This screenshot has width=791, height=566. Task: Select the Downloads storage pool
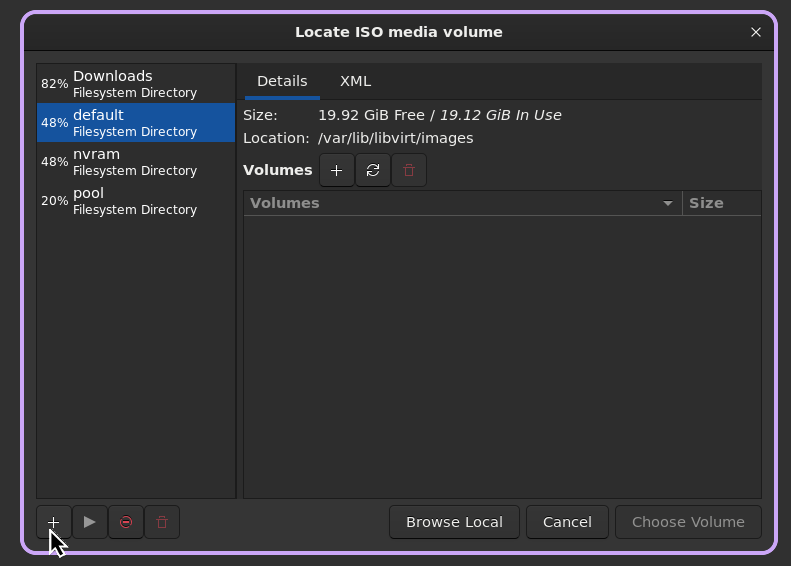(x=136, y=84)
